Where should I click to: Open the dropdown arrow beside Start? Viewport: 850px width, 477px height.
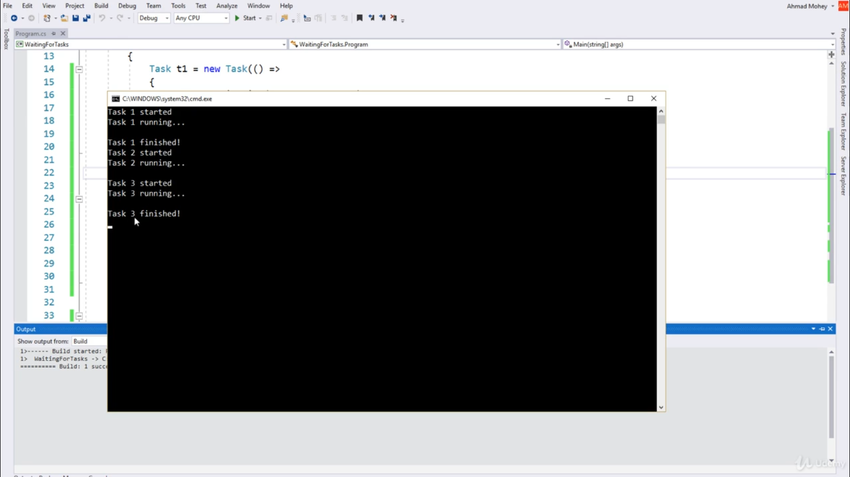coord(260,18)
